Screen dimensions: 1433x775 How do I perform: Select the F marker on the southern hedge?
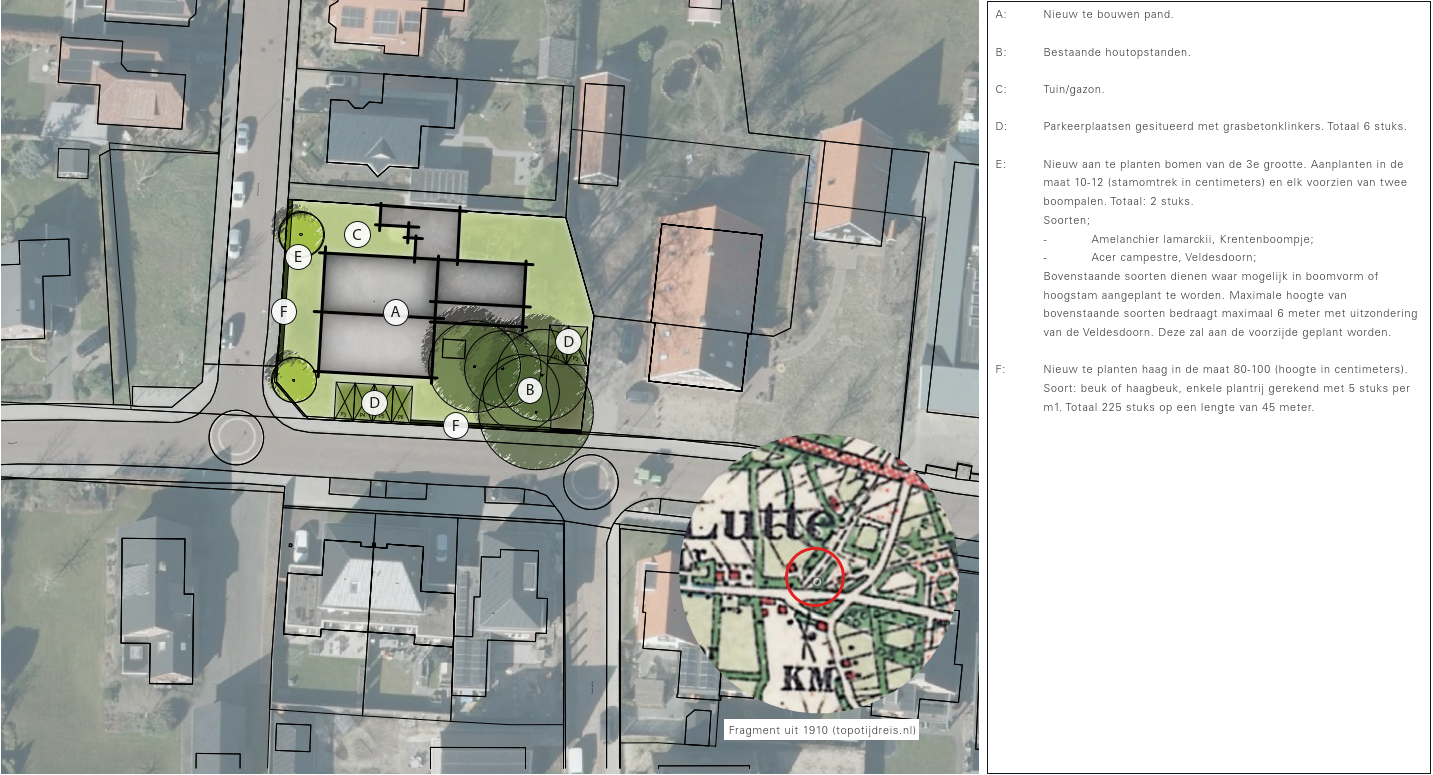click(x=456, y=426)
